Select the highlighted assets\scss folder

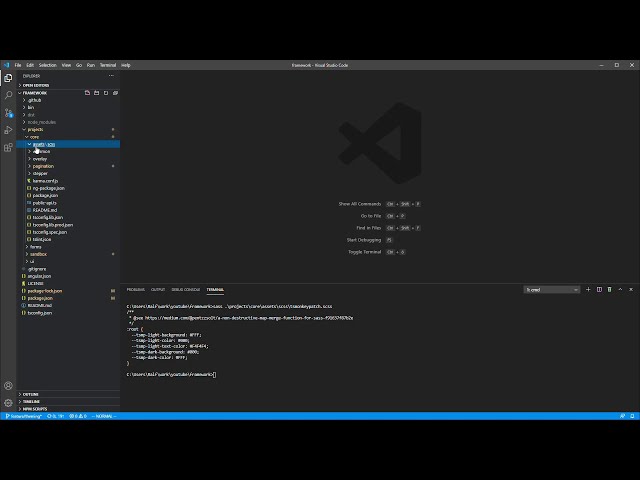point(69,144)
